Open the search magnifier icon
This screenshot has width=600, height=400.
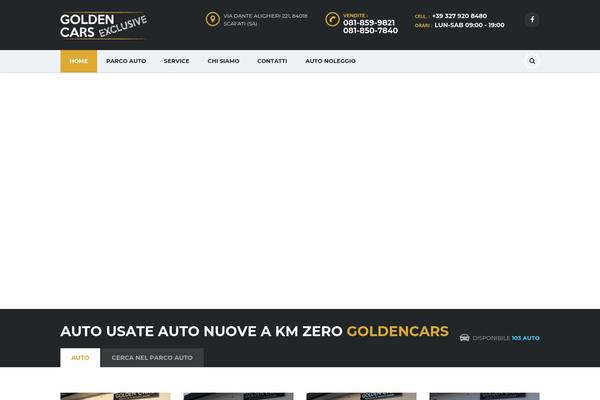(532, 61)
